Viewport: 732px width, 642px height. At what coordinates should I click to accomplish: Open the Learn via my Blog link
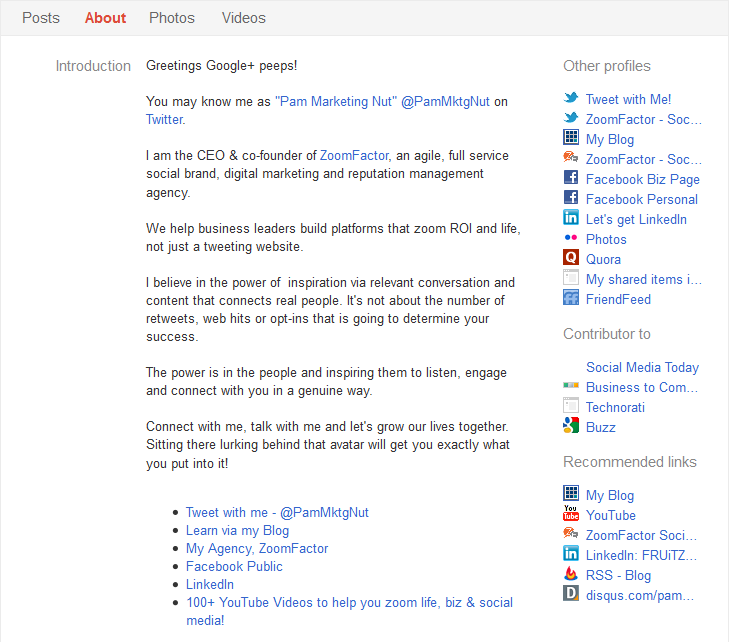pyautogui.click(x=237, y=531)
